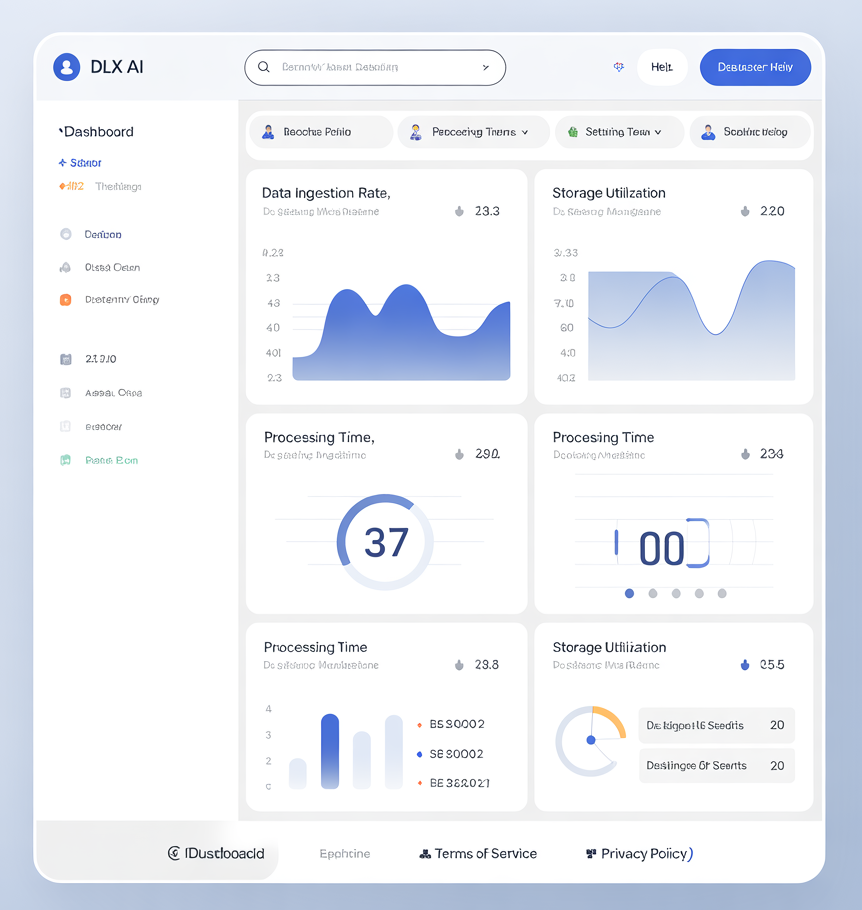Select the first blue carousel dot indicator

point(629,593)
